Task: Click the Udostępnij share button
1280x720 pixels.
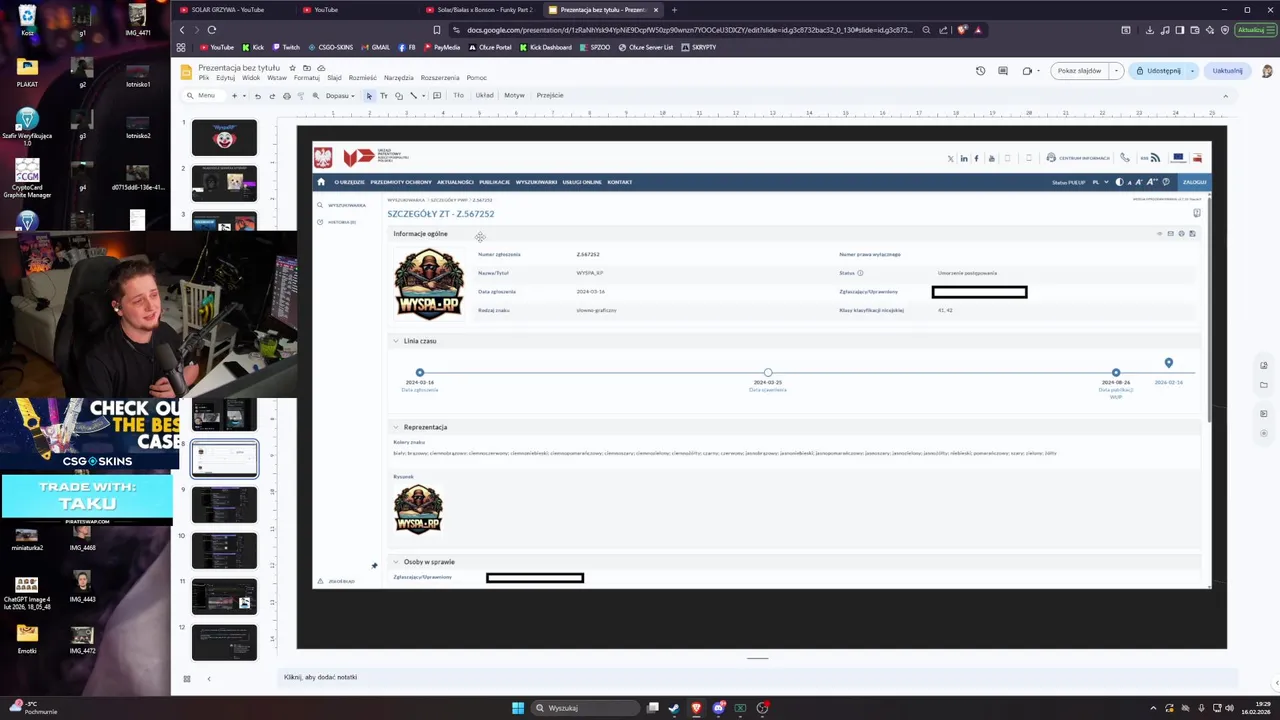Action: coord(1158,71)
